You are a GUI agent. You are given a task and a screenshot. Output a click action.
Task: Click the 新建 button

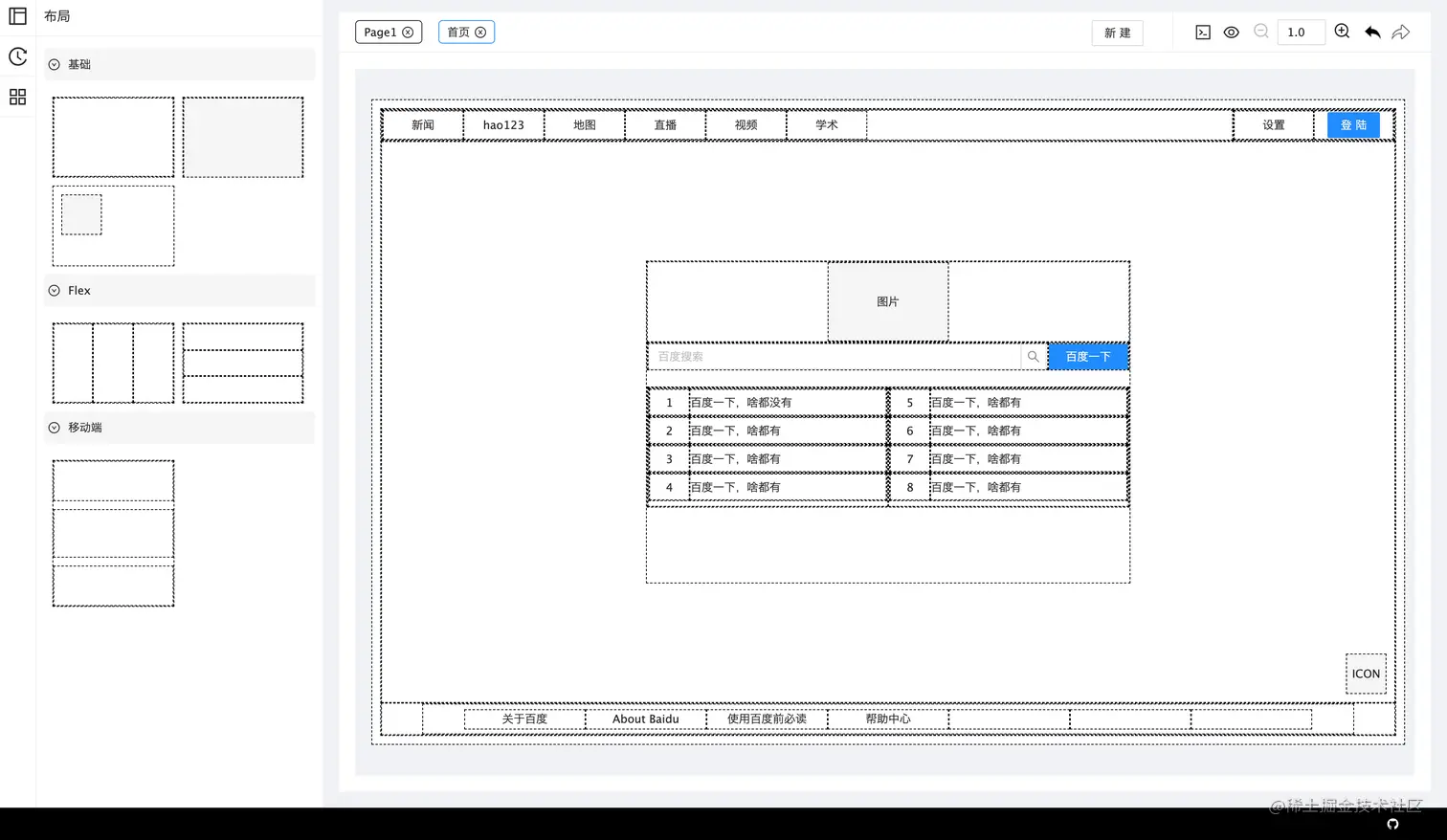[1117, 33]
